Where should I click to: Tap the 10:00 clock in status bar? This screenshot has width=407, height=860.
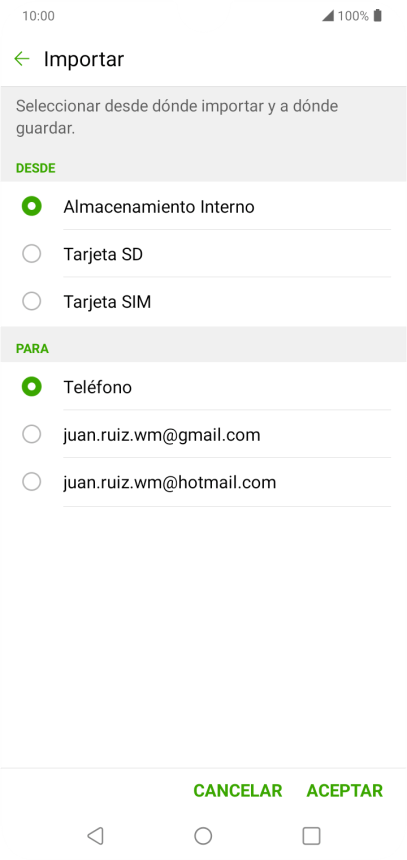pyautogui.click(x=38, y=16)
